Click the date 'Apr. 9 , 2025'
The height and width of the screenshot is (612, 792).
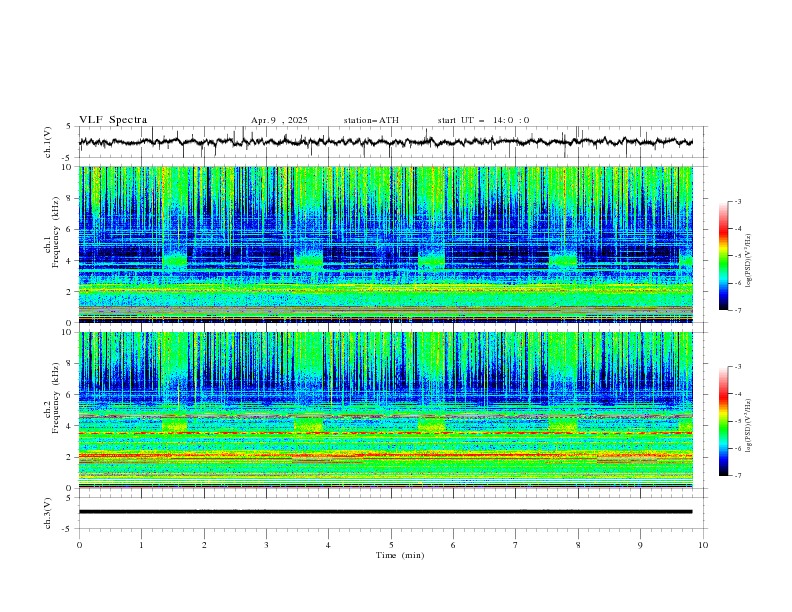[x=279, y=120]
